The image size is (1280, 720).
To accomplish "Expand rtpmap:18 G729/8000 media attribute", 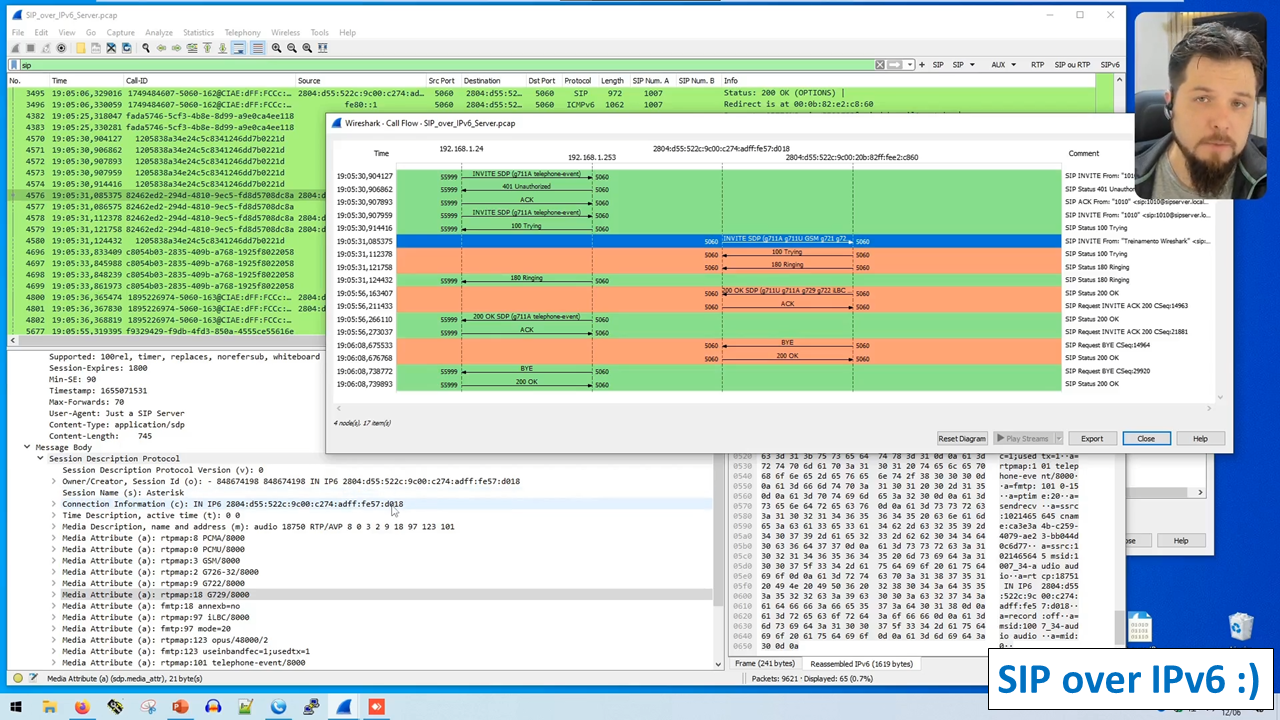I will click(x=54, y=594).
